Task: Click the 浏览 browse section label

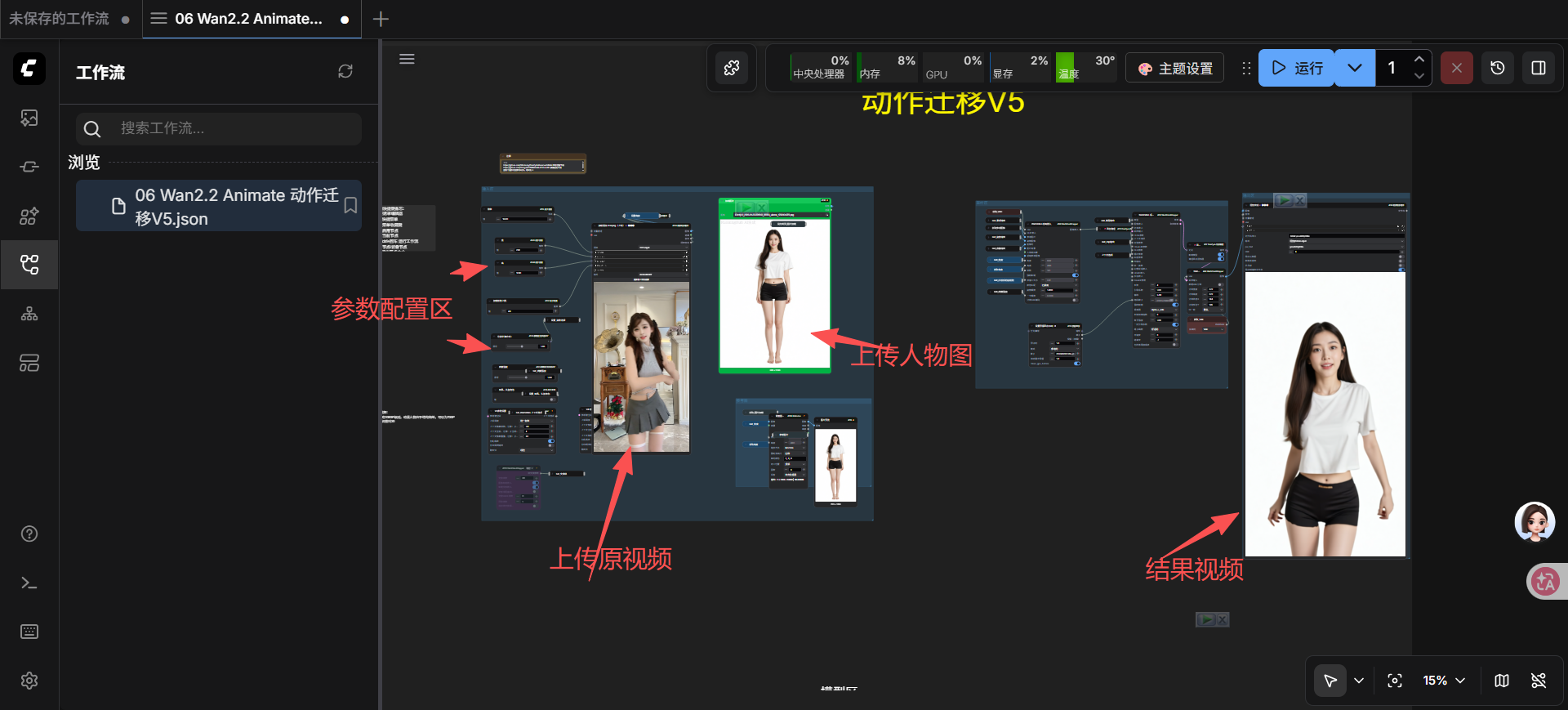Action: 83,163
